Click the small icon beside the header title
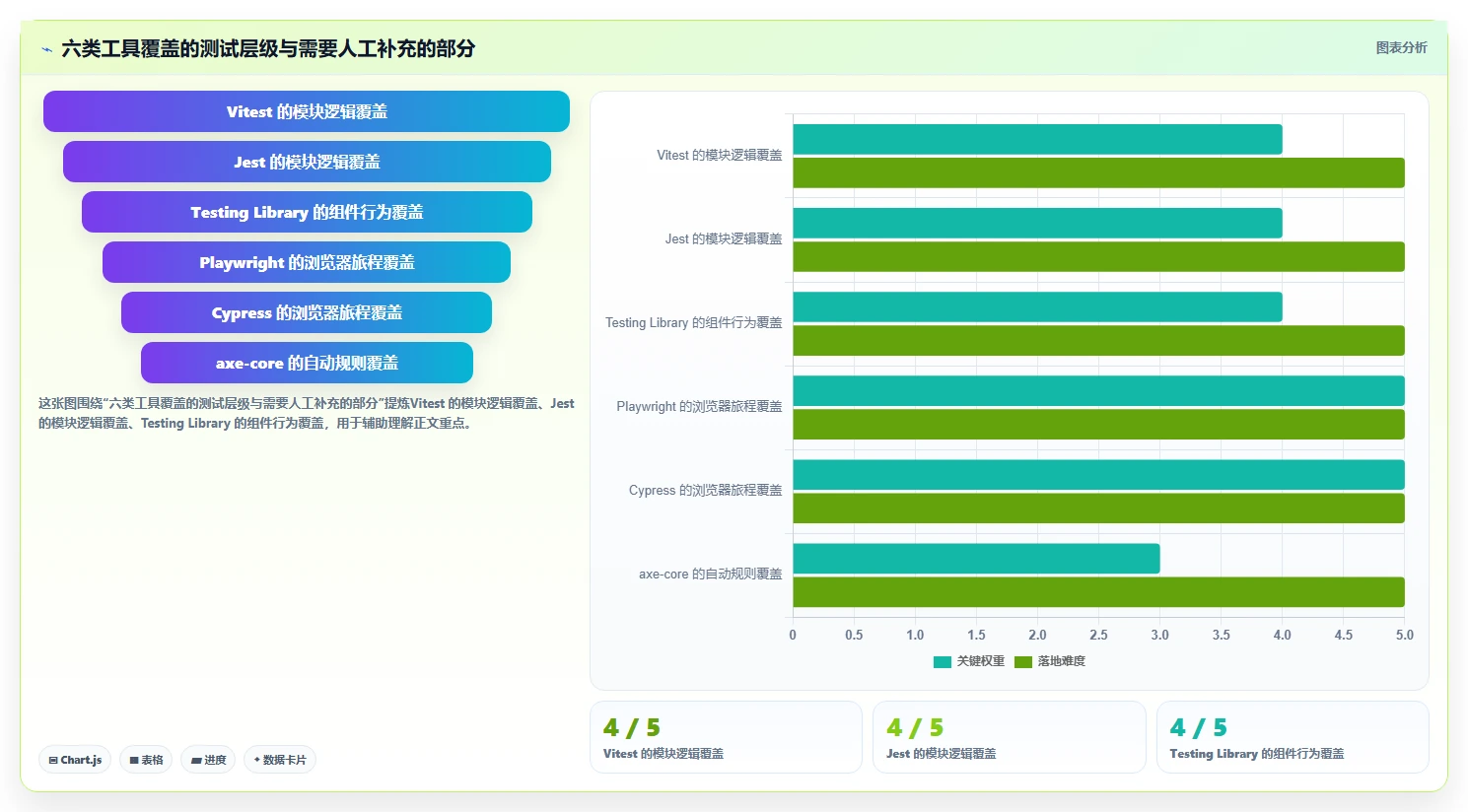The height and width of the screenshot is (812, 1468). 46,49
